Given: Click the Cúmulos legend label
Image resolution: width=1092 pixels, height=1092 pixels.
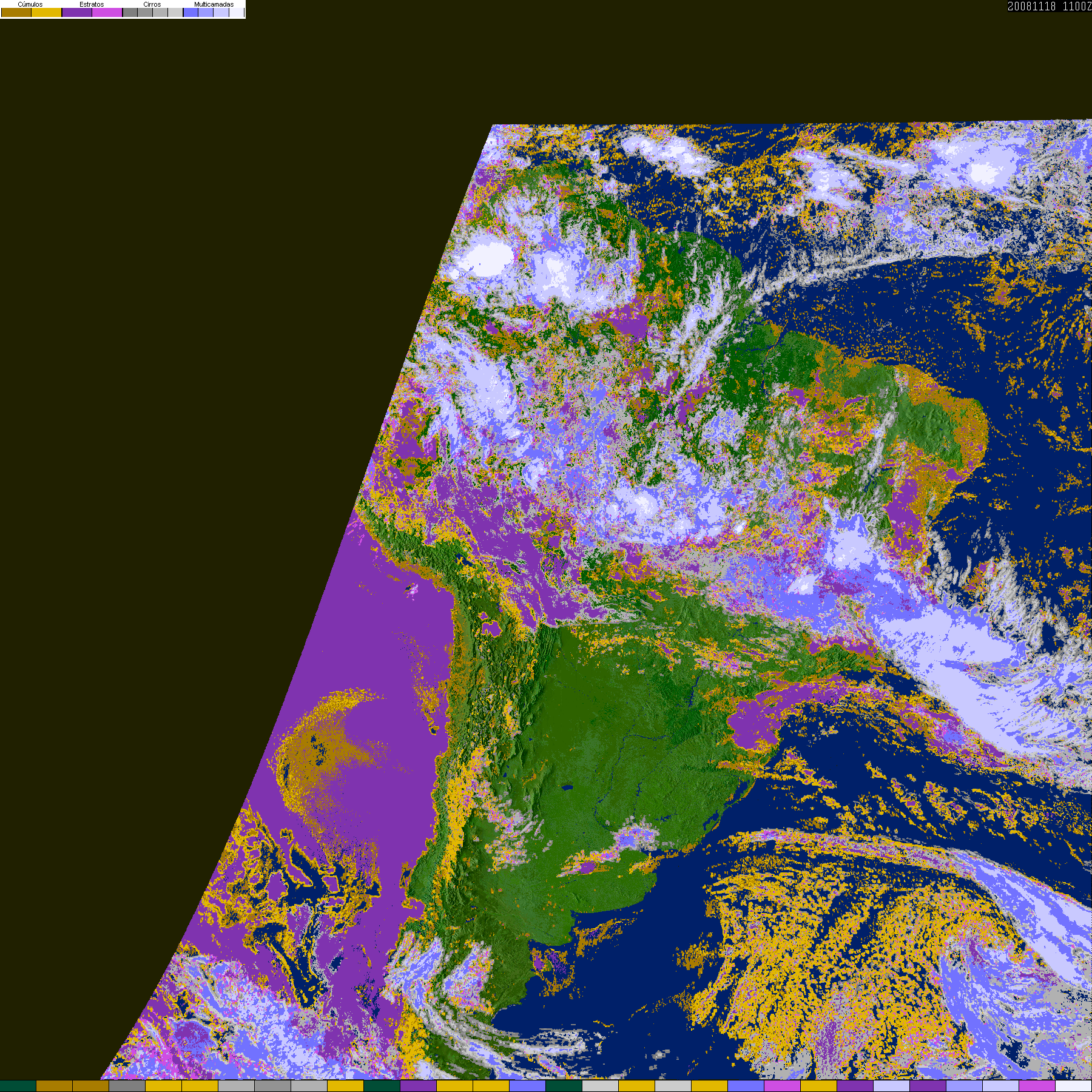Looking at the screenshot, I should click(30, 4).
